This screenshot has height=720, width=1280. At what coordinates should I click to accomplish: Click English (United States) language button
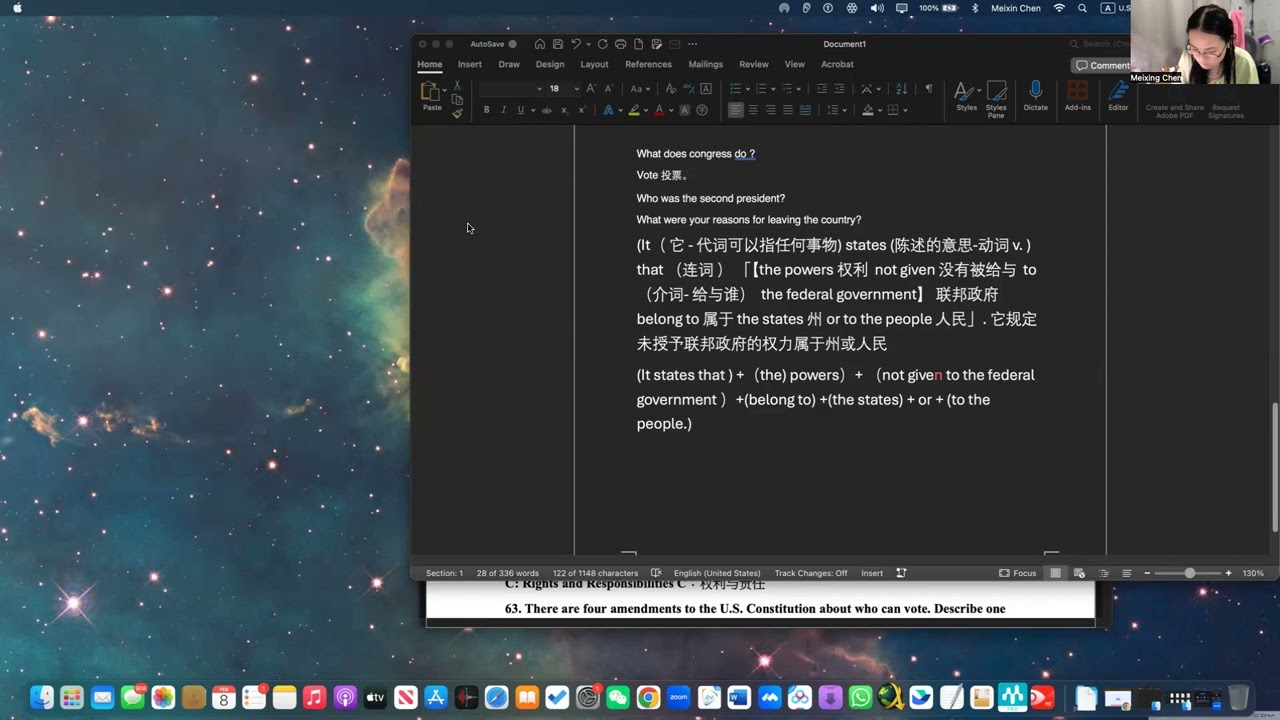[717, 573]
